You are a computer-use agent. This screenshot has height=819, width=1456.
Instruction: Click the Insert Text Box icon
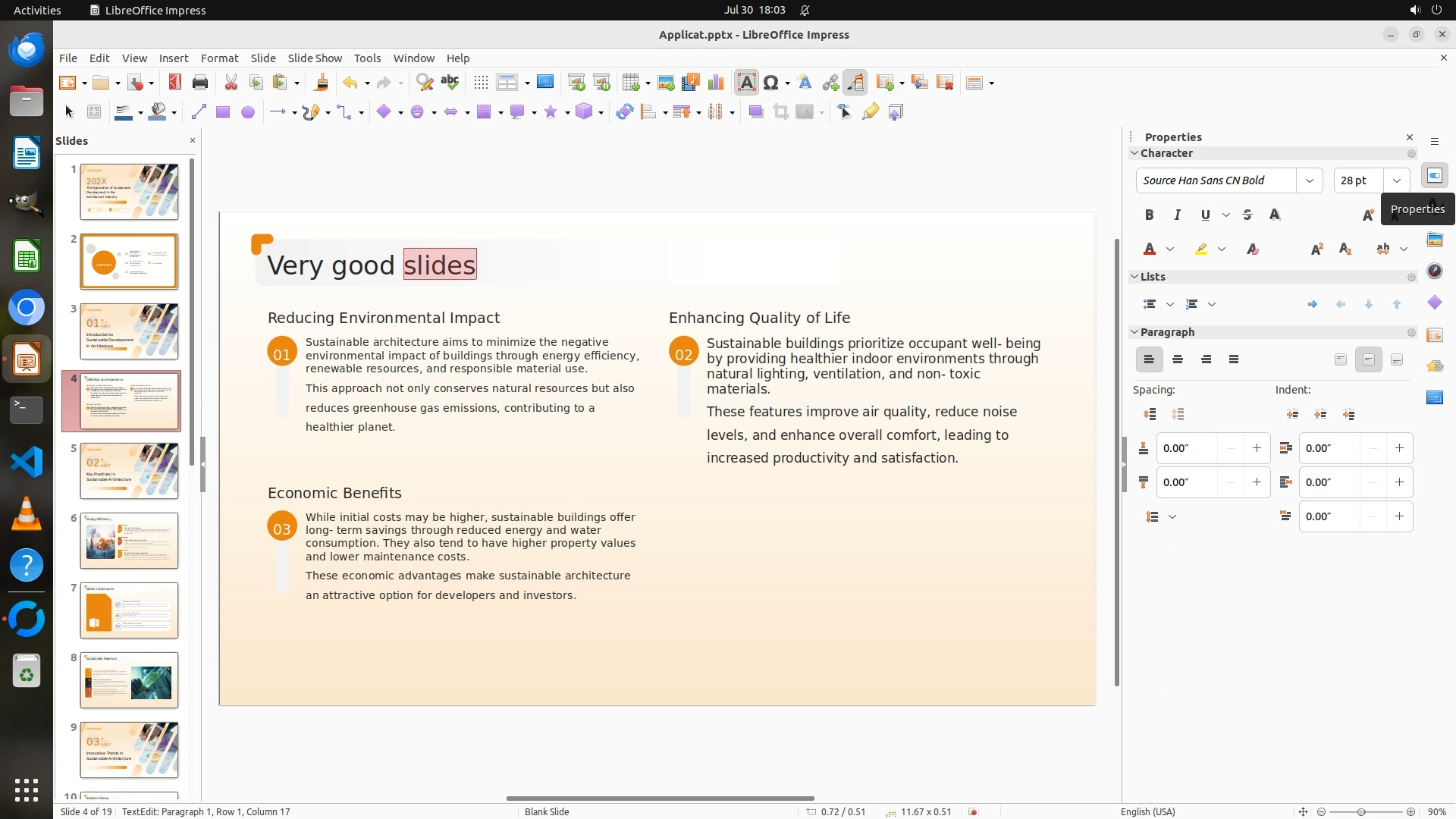tap(746, 83)
